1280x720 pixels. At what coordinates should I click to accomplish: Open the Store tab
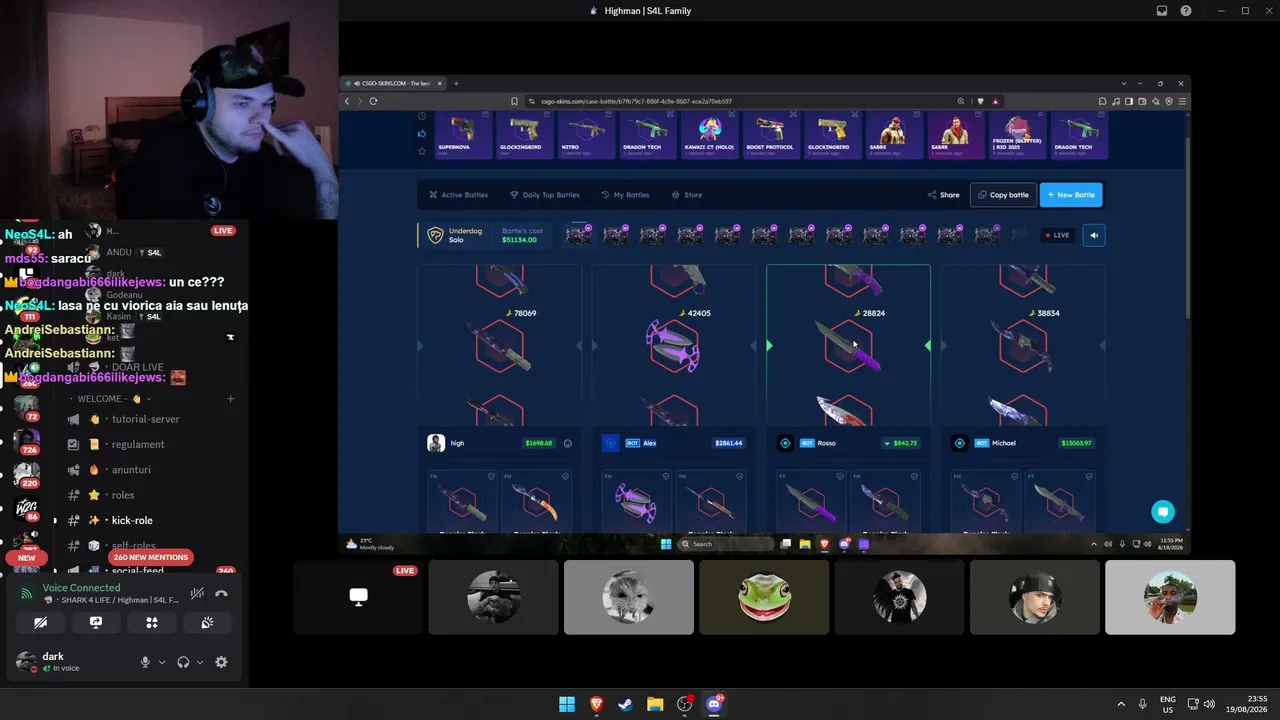pos(687,195)
